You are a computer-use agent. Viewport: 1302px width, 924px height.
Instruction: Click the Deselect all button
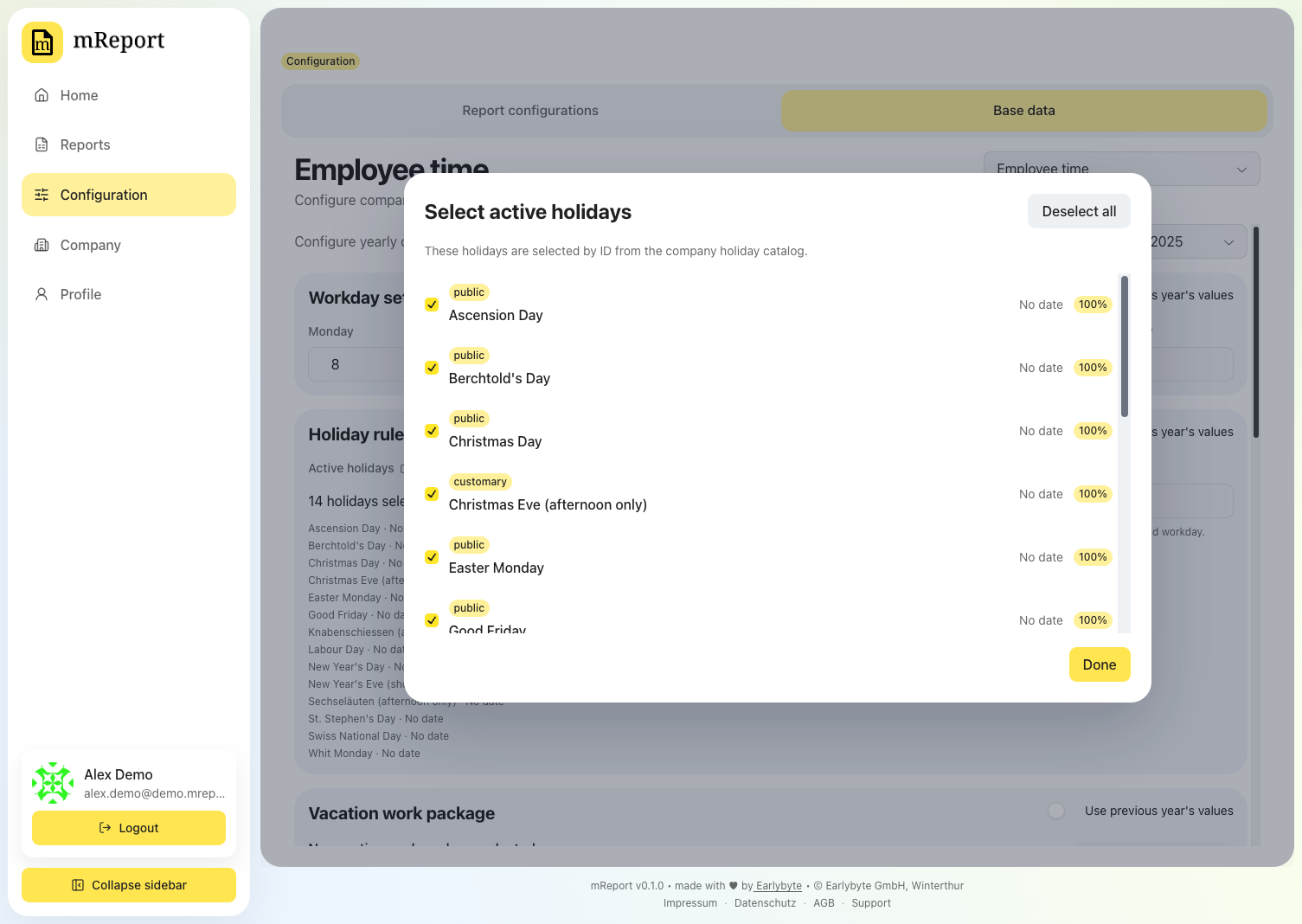tap(1079, 211)
